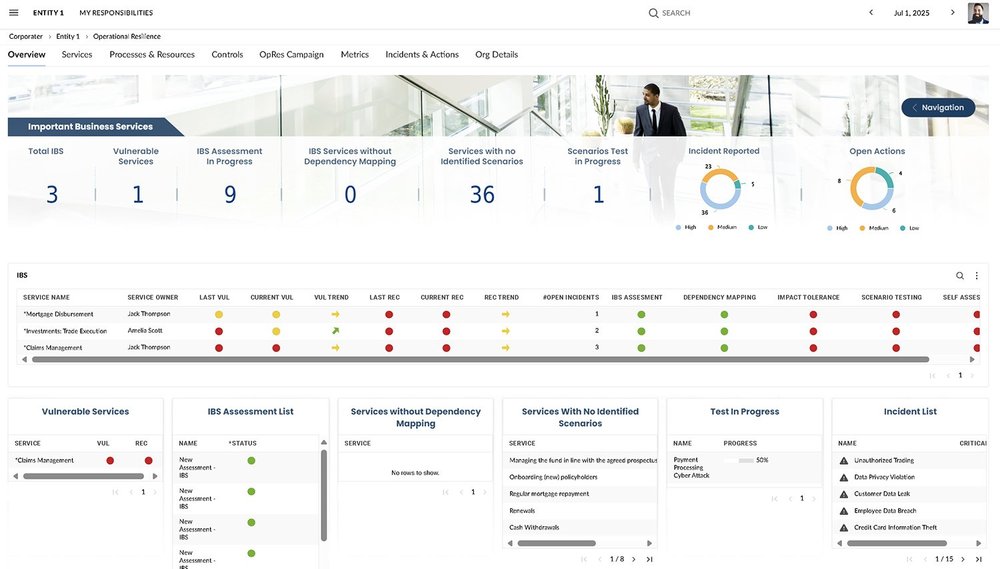This screenshot has width=1000, height=569.
Task: Jump to last page in Incident List
Action: coord(978,559)
